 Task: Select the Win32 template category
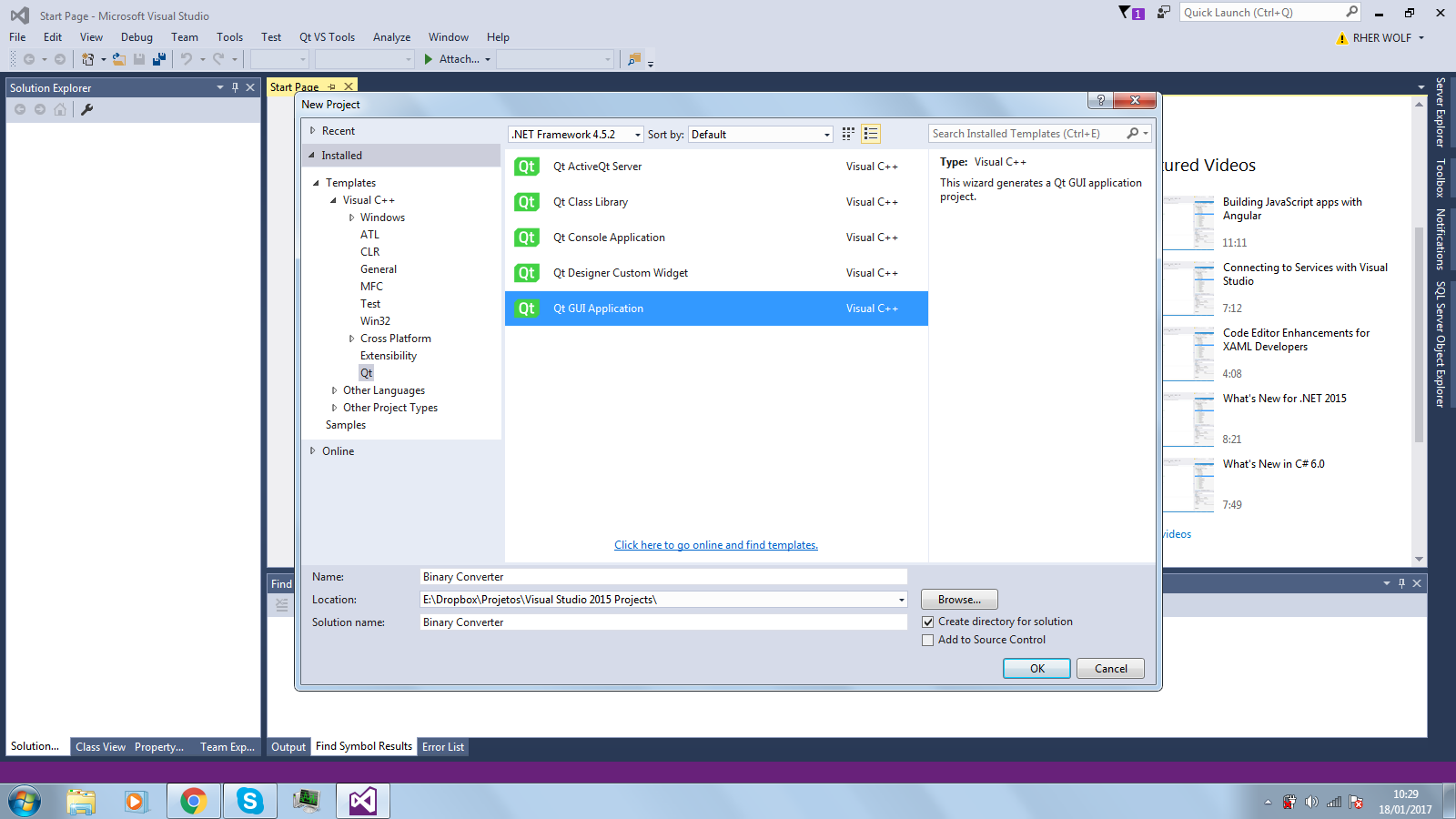pos(375,321)
